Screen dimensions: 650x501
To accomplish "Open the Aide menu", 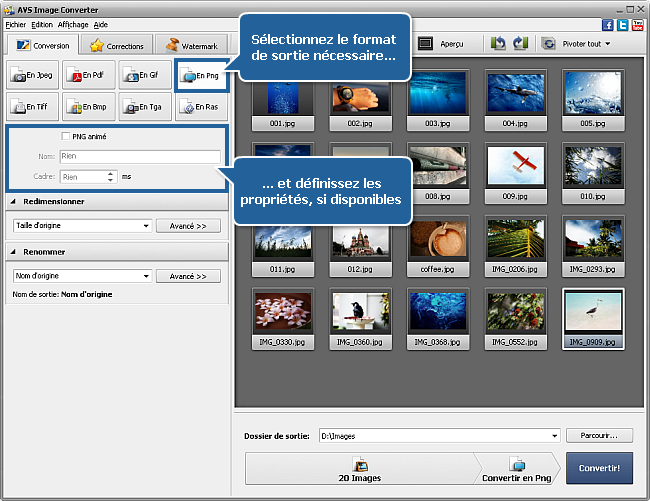I will coord(101,25).
